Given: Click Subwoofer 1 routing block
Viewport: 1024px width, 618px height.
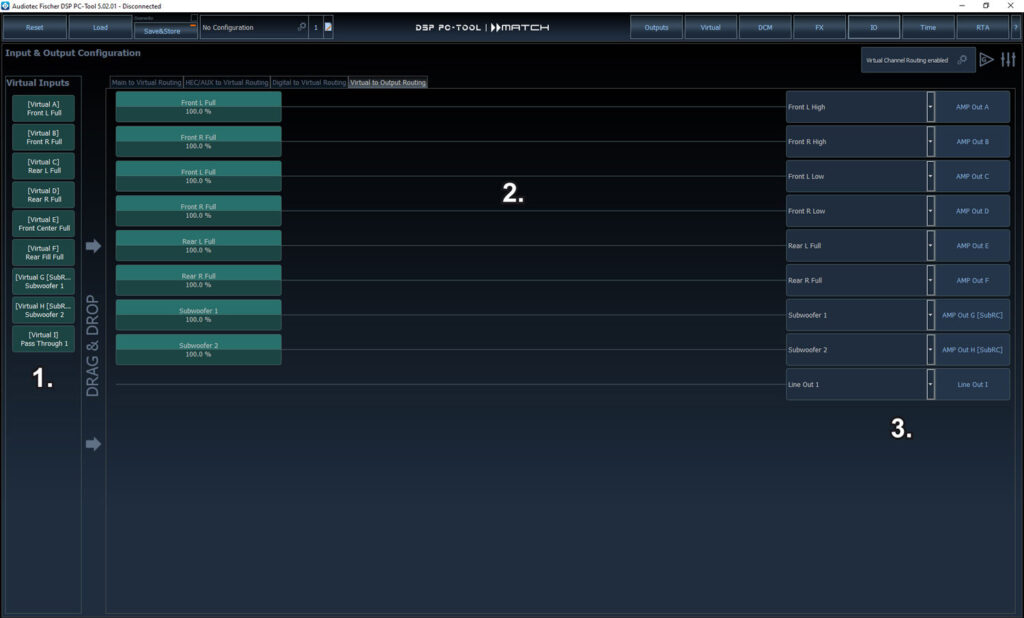Looking at the screenshot, I should pyautogui.click(x=199, y=314).
